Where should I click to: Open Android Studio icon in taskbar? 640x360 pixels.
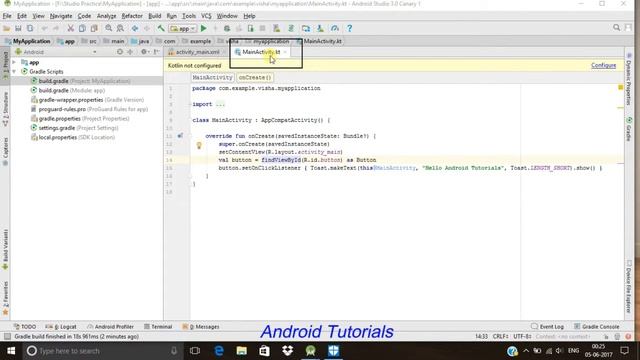pos(310,351)
